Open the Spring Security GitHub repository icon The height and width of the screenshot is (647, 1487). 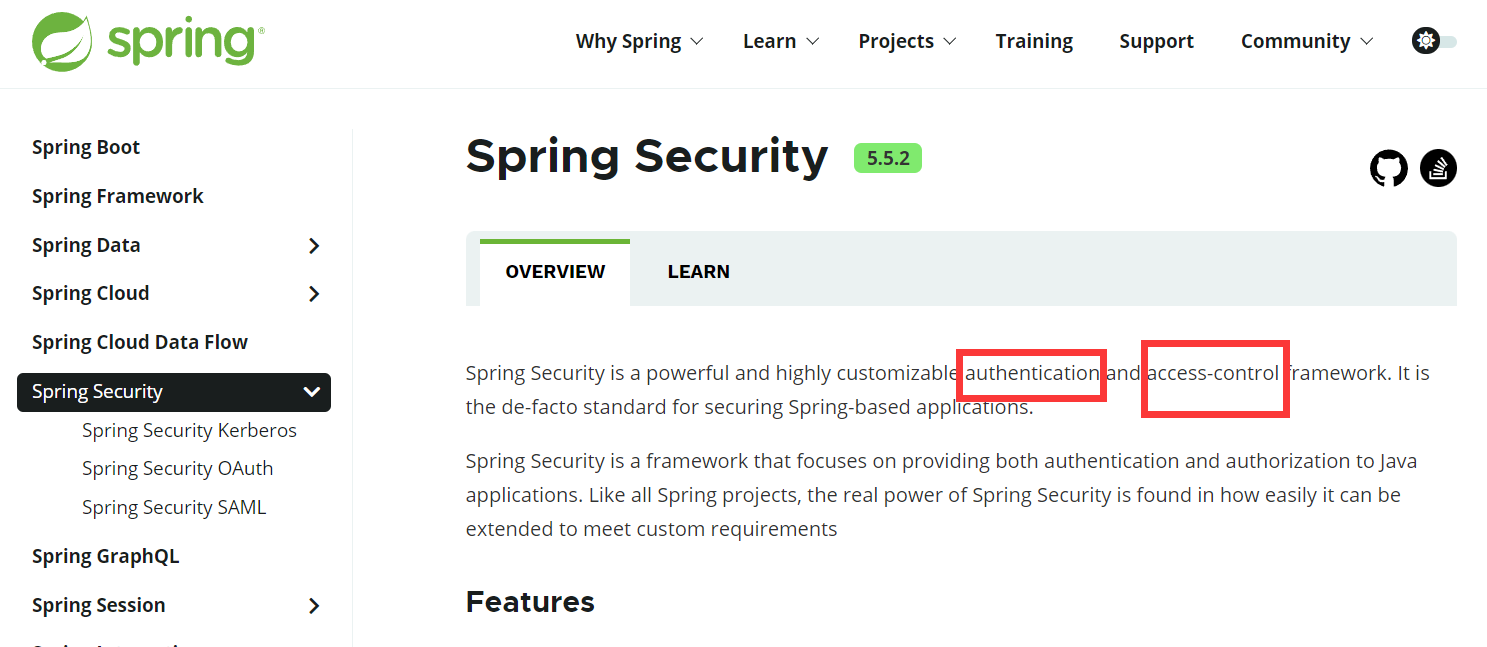[x=1388, y=168]
